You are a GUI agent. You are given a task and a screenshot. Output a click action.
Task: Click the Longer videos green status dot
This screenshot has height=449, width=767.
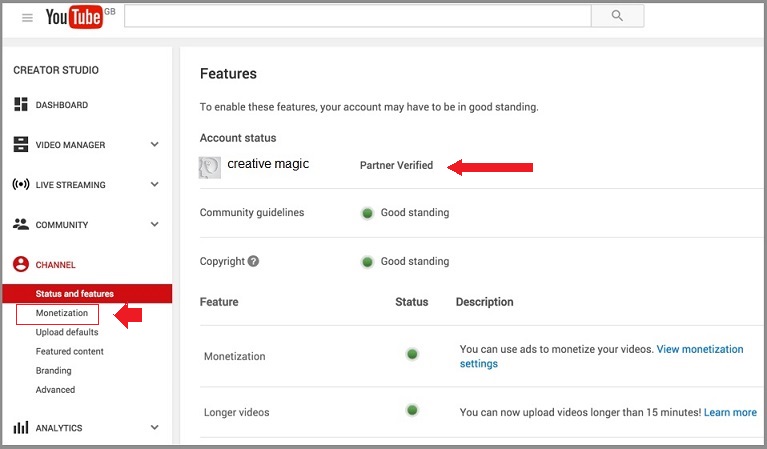pyautogui.click(x=412, y=410)
